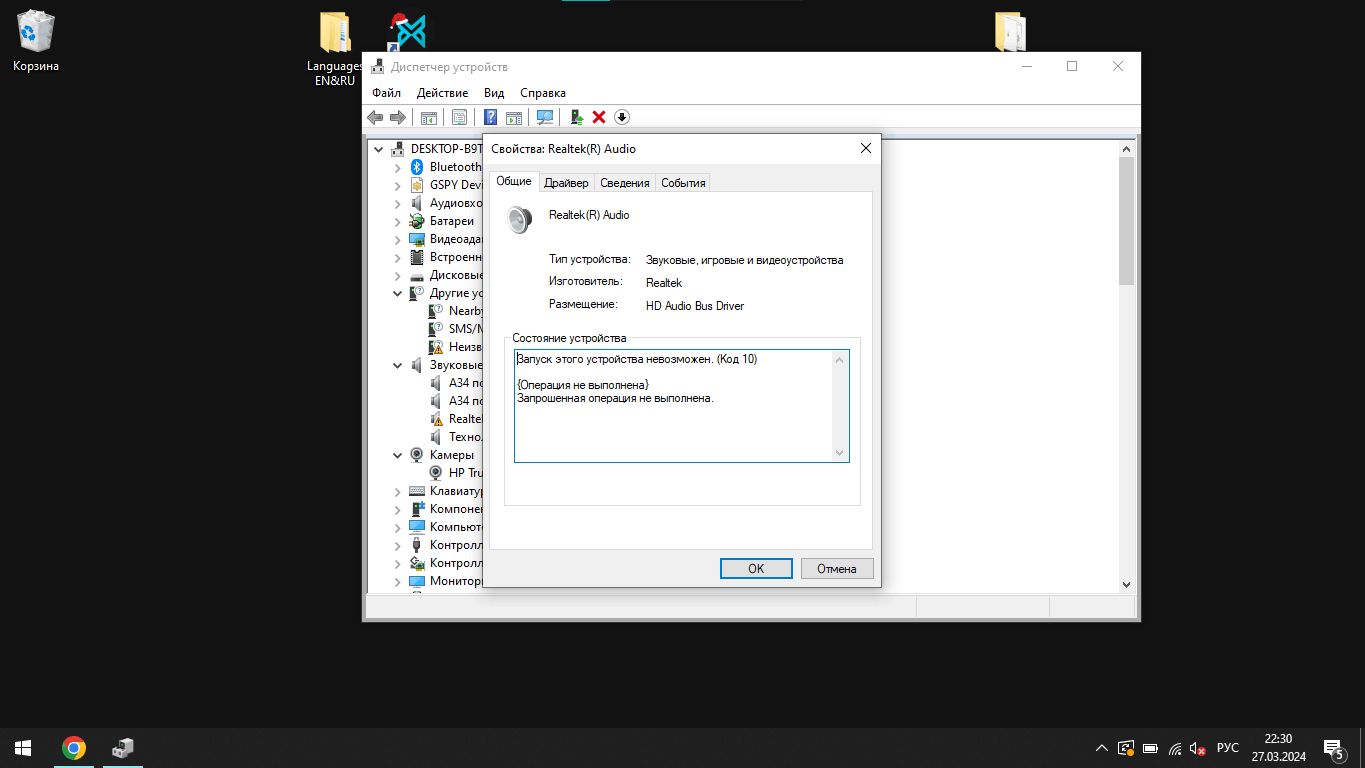Remove device using red X icon
Image resolution: width=1365 pixels, height=768 pixels.
point(599,117)
